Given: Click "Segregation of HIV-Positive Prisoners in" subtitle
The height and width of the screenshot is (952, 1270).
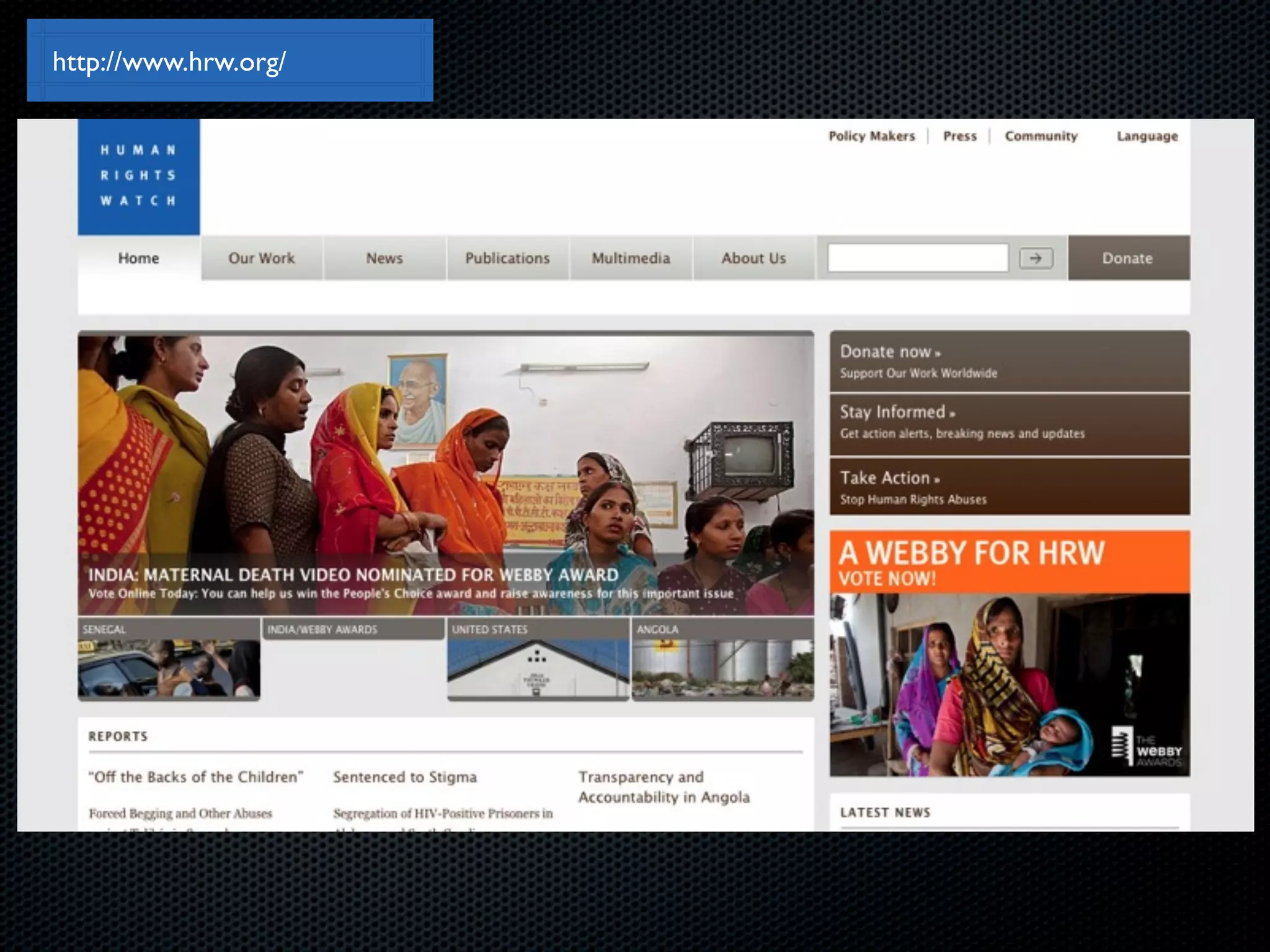Looking at the screenshot, I should pos(443,813).
